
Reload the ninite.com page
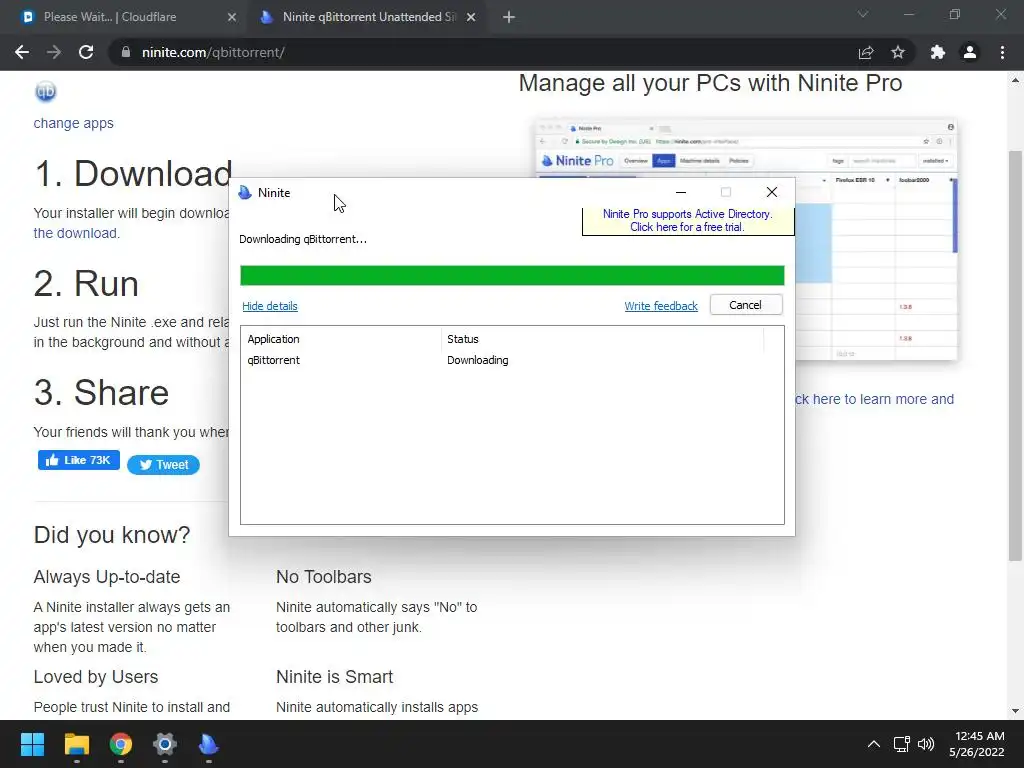point(86,52)
